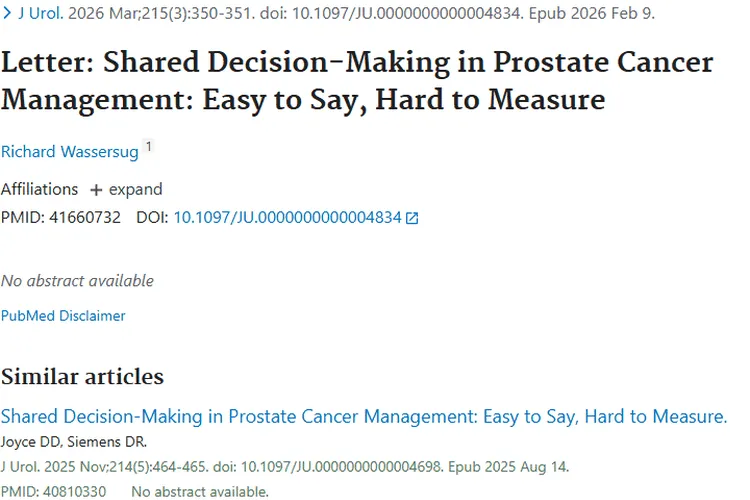Click the Affiliations label
Image resolution: width=750 pixels, height=500 pixels.
pos(39,190)
